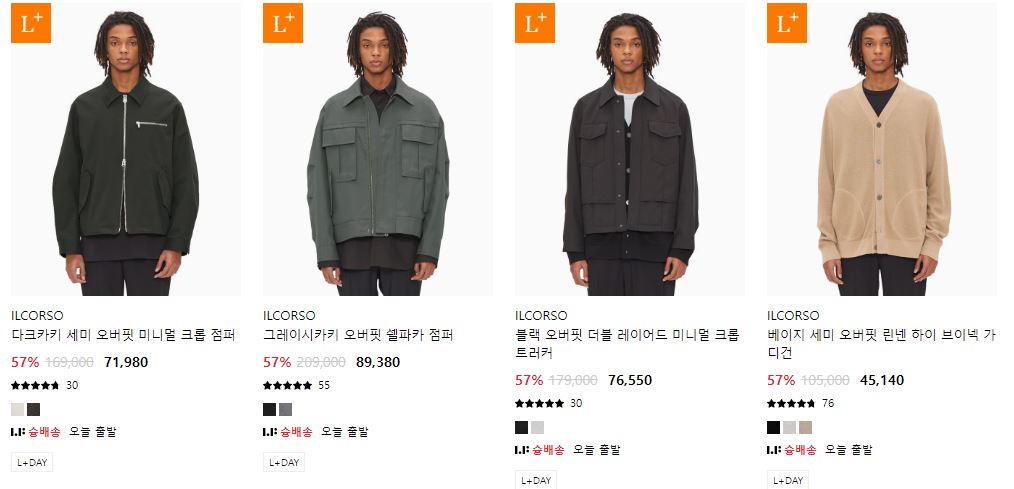Click the orange L+ badge on the black trucker jacket
The height and width of the screenshot is (489, 1014).
click(535, 23)
